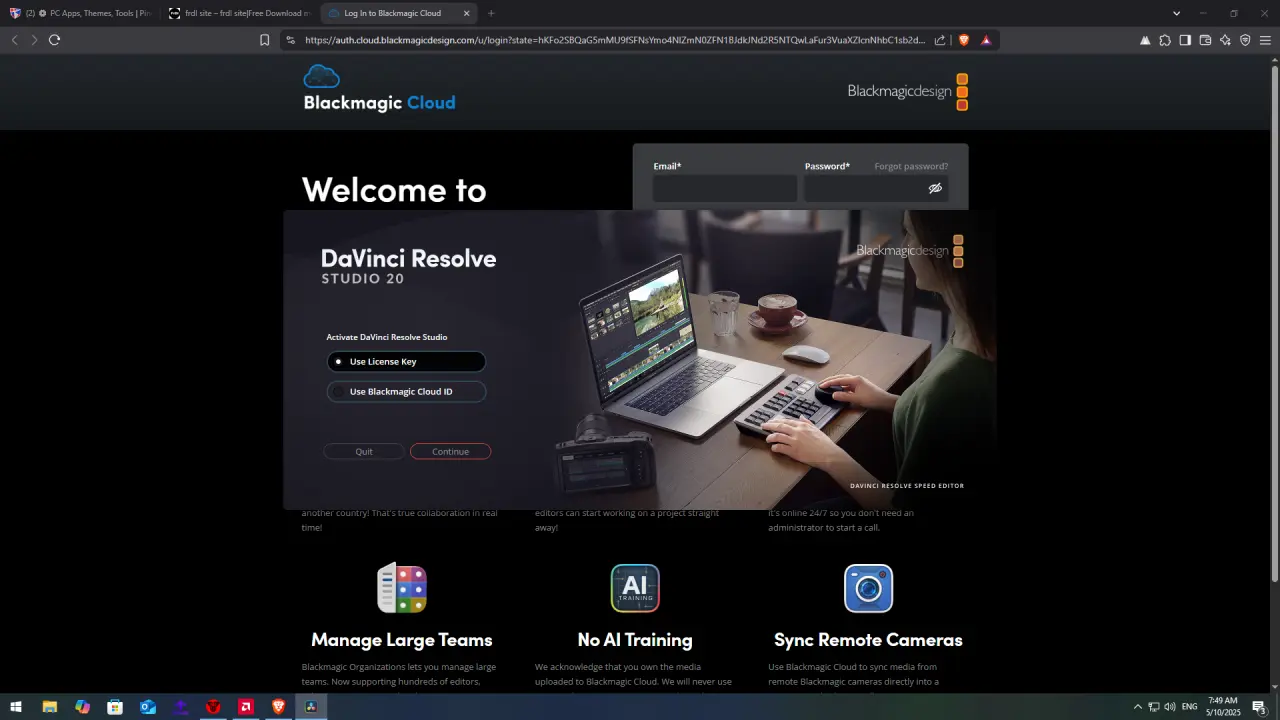Click the Sync Remote Cameras heading
This screenshot has height=720, width=1280.
pyautogui.click(x=868, y=640)
